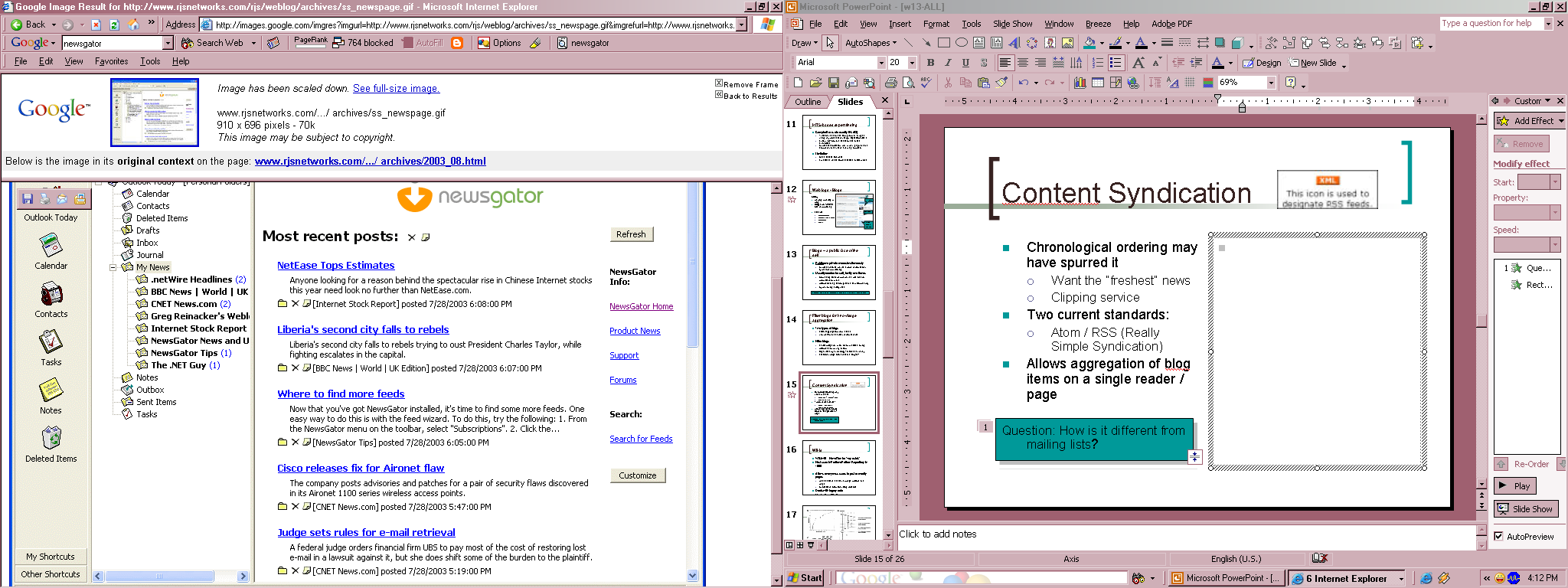The image size is (1568, 588).
Task: Click the Blogger icon in Google toolbar
Action: tap(457, 43)
